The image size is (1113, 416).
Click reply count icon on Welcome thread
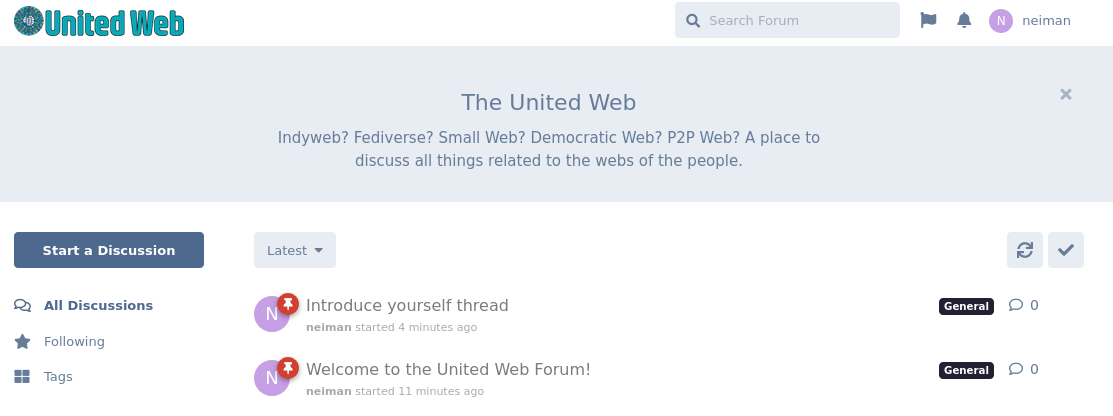tap(1016, 369)
